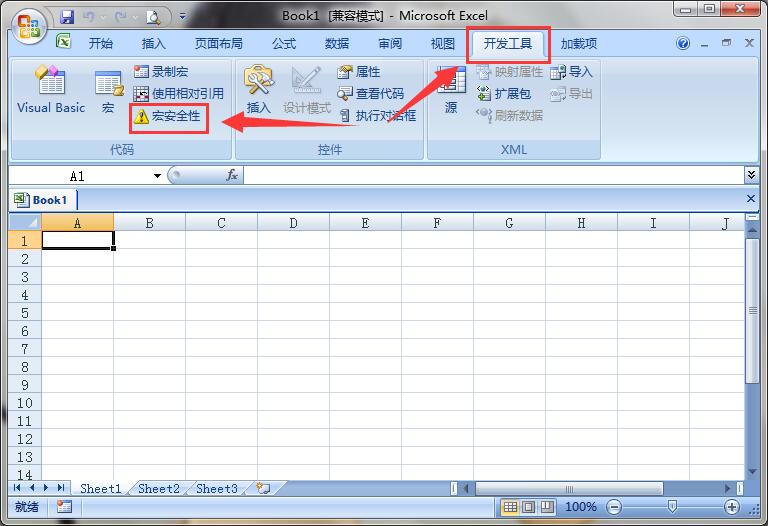Select column C header
This screenshot has width=768, height=526.
[x=221, y=223]
